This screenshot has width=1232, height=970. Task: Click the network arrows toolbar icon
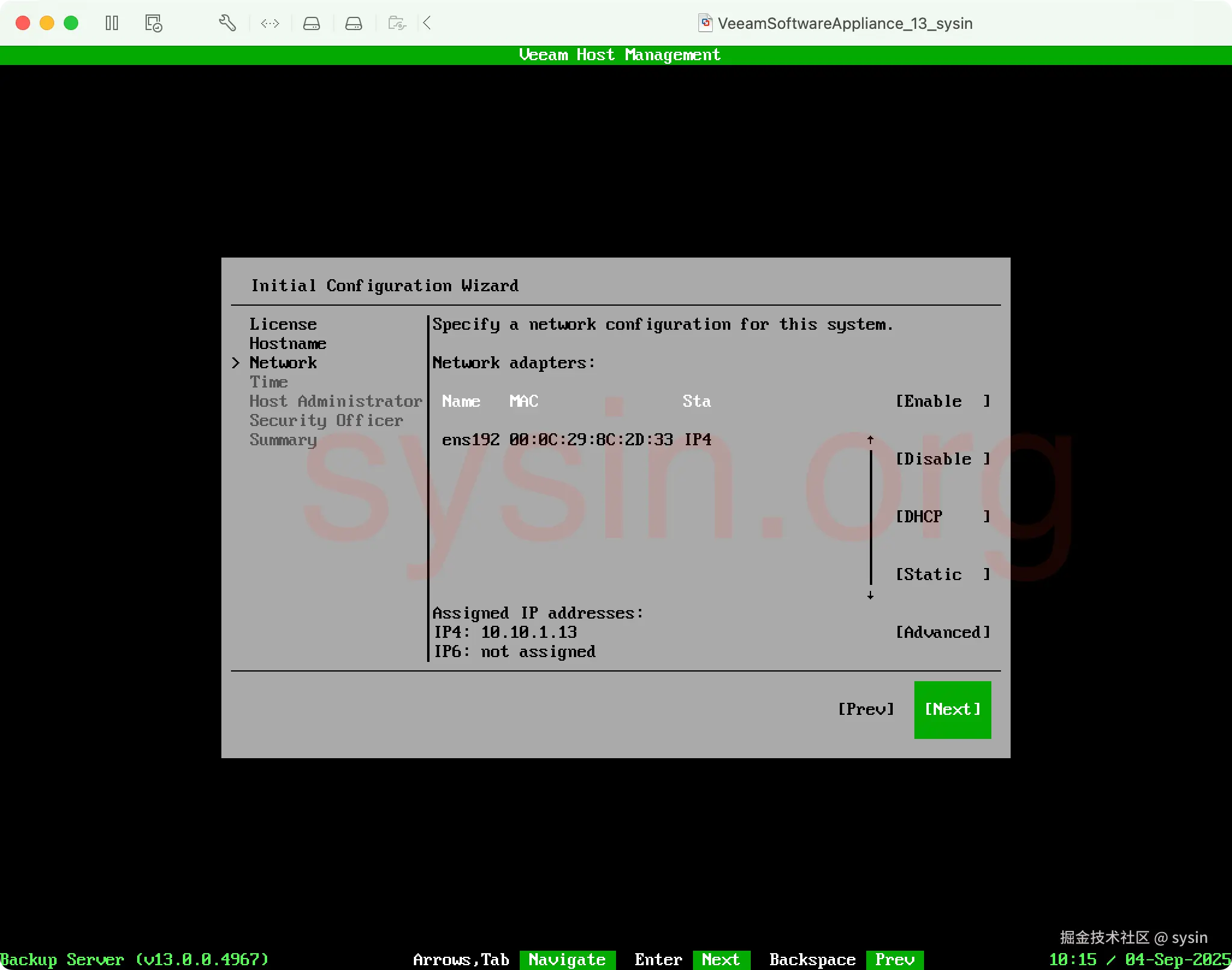tap(270, 23)
